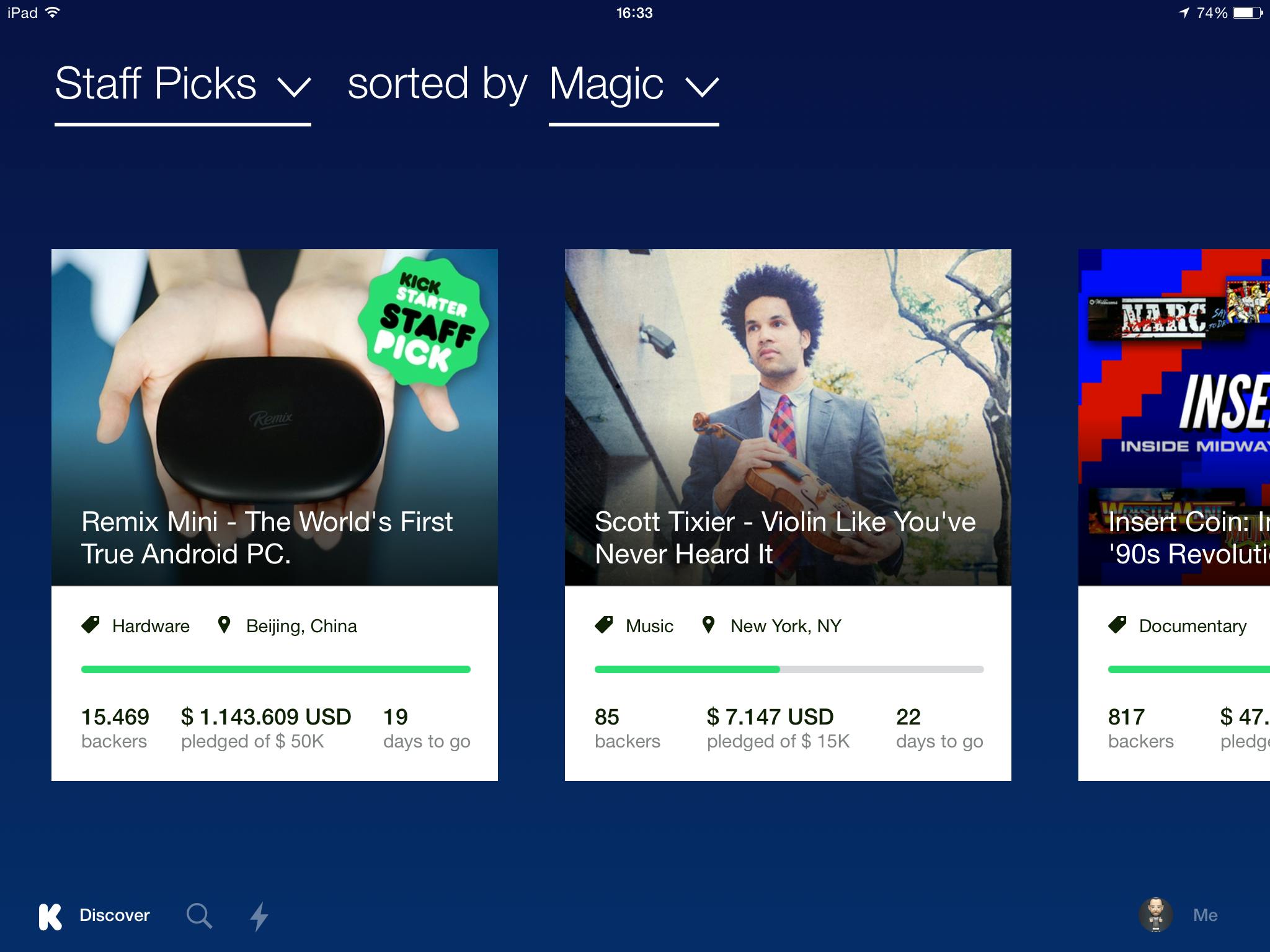Tap the Documentary category tag icon

click(x=1117, y=625)
